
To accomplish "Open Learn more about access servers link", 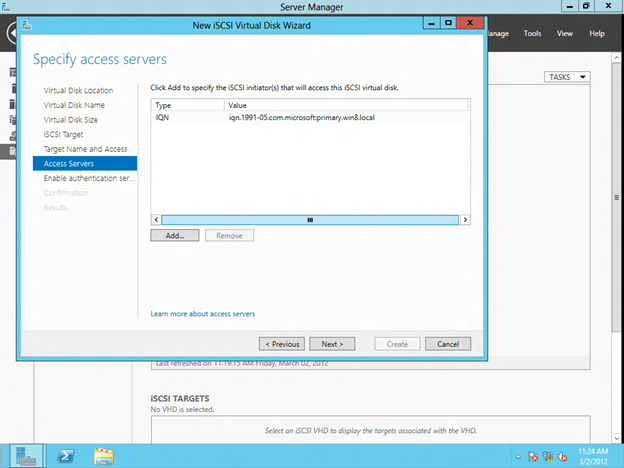I will [202, 314].
